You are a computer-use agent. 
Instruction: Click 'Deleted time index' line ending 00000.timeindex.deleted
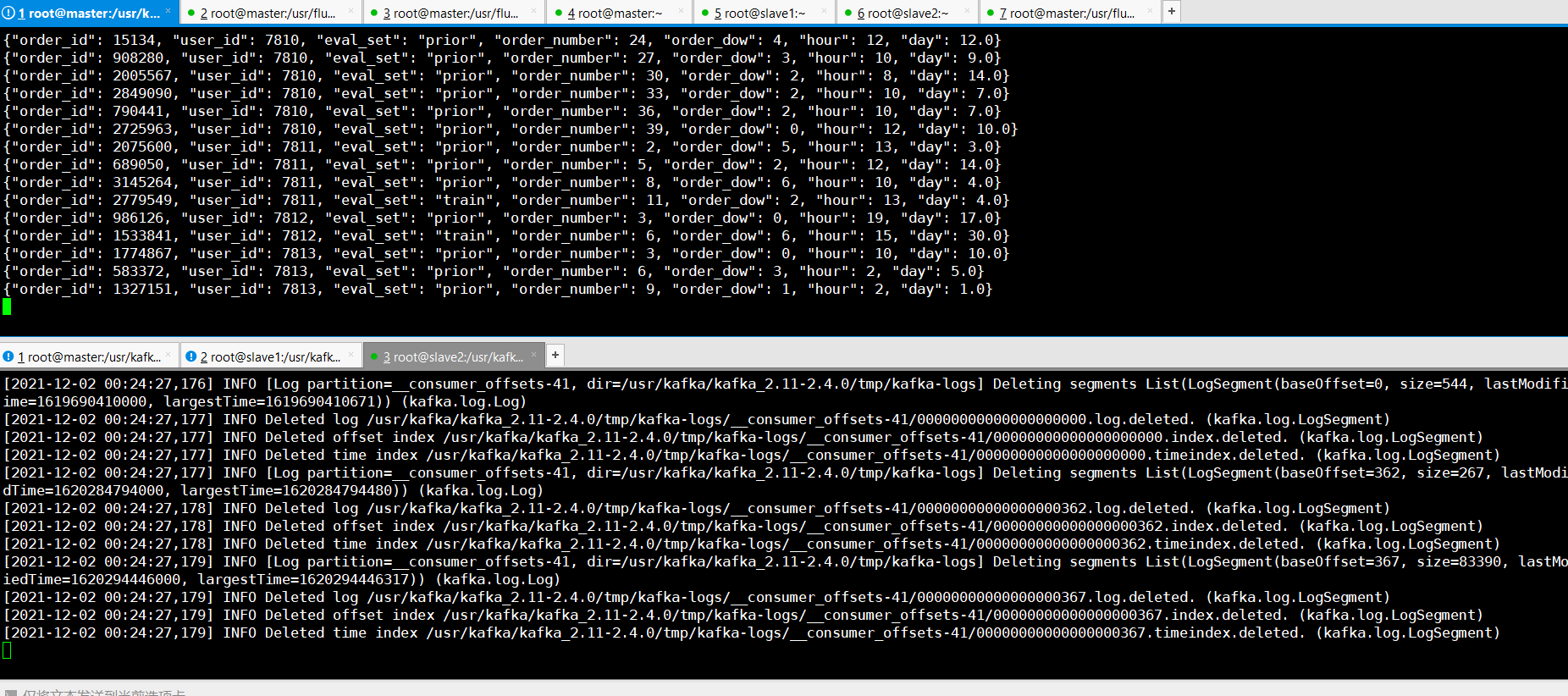point(752,455)
